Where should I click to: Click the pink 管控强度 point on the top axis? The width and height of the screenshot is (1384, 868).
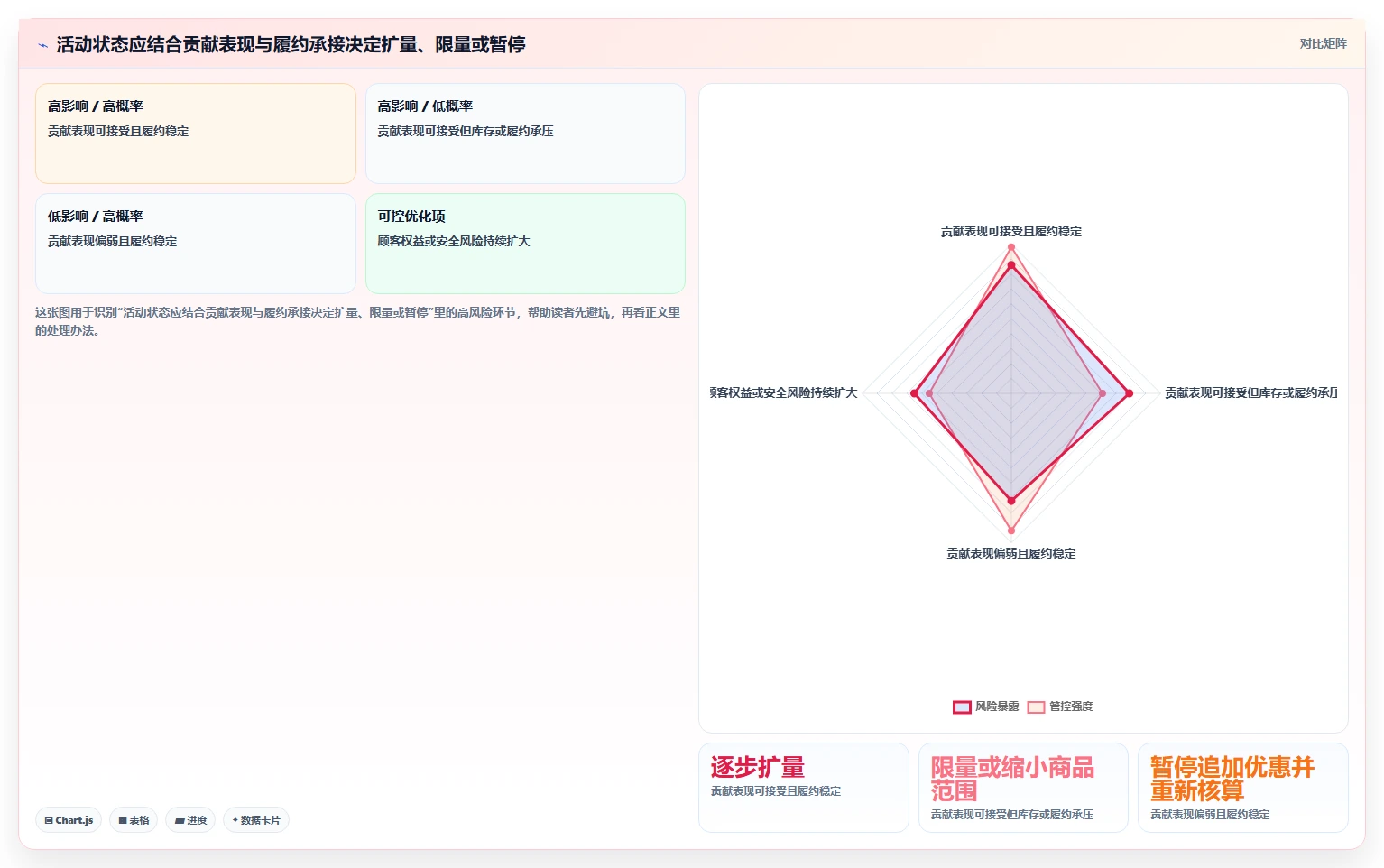click(1011, 247)
